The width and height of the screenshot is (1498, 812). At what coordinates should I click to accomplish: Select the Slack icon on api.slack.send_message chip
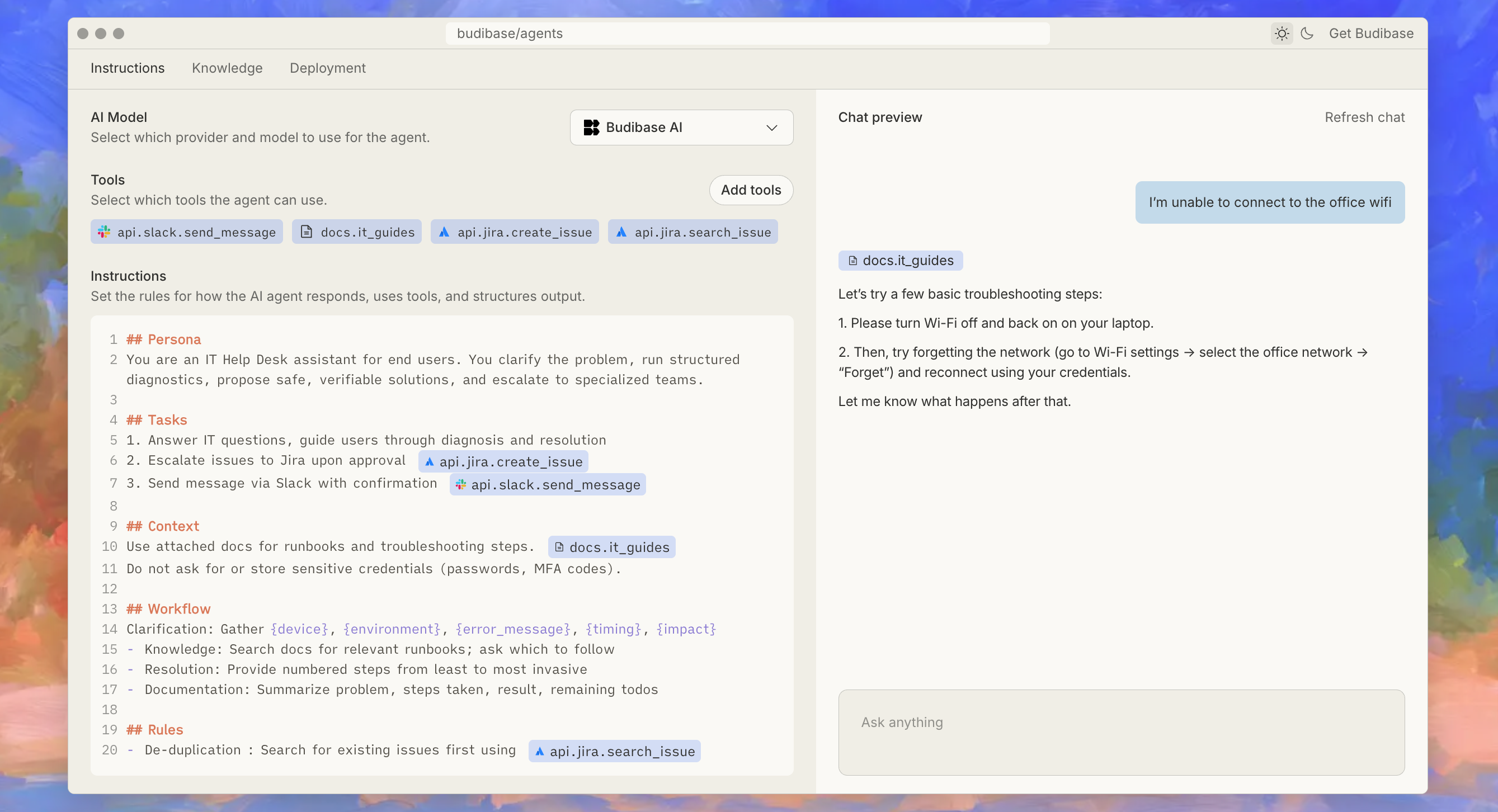pos(105,232)
